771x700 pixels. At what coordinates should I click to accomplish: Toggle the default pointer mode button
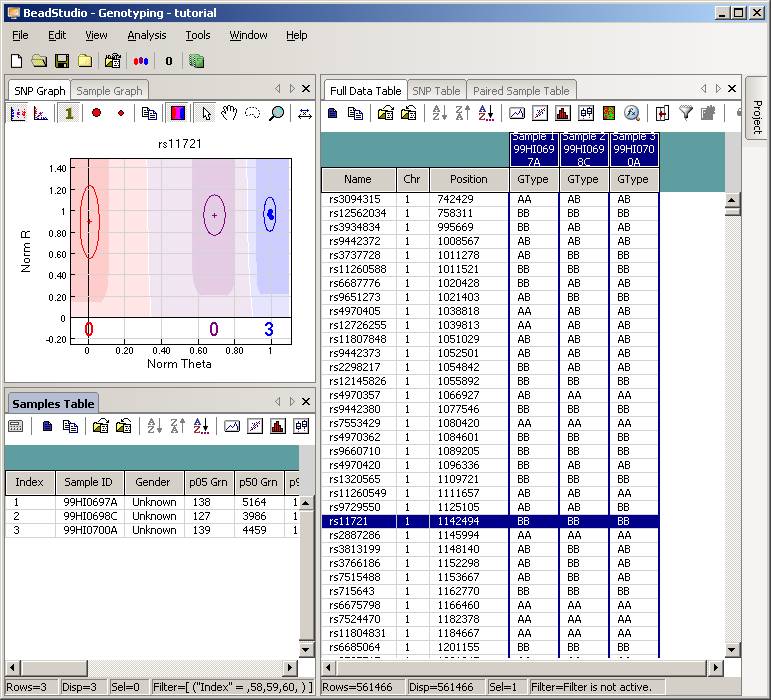206,114
